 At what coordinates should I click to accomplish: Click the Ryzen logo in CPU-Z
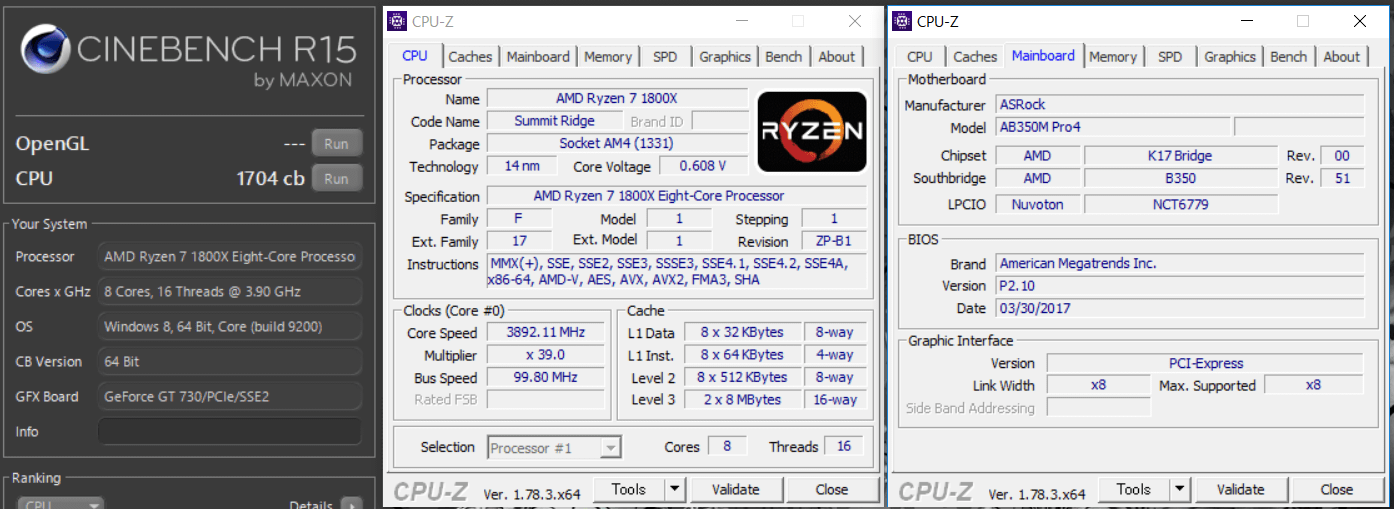point(812,131)
